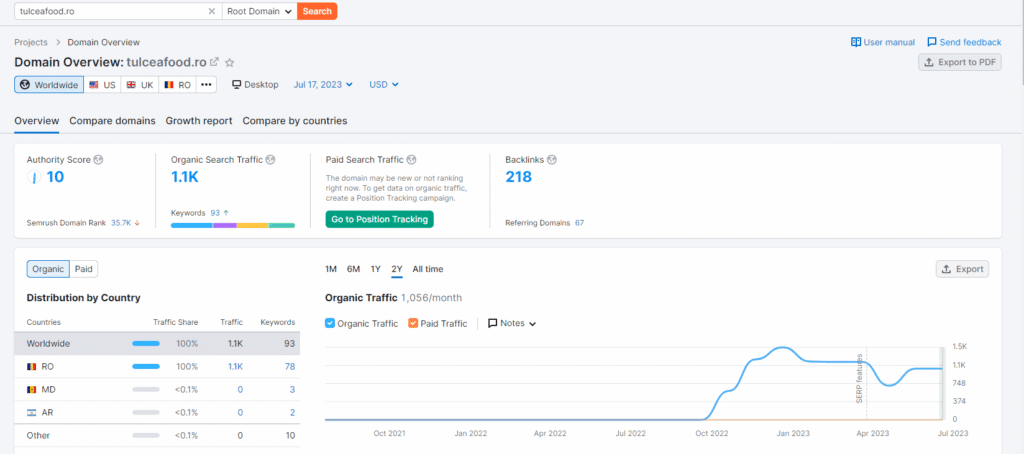Open User manual book icon
Image resolution: width=1024 pixels, height=454 pixels.
856,42
